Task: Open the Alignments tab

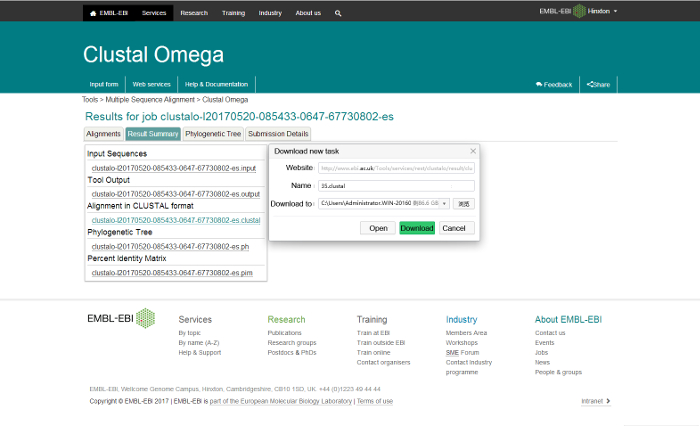Action: (103, 134)
